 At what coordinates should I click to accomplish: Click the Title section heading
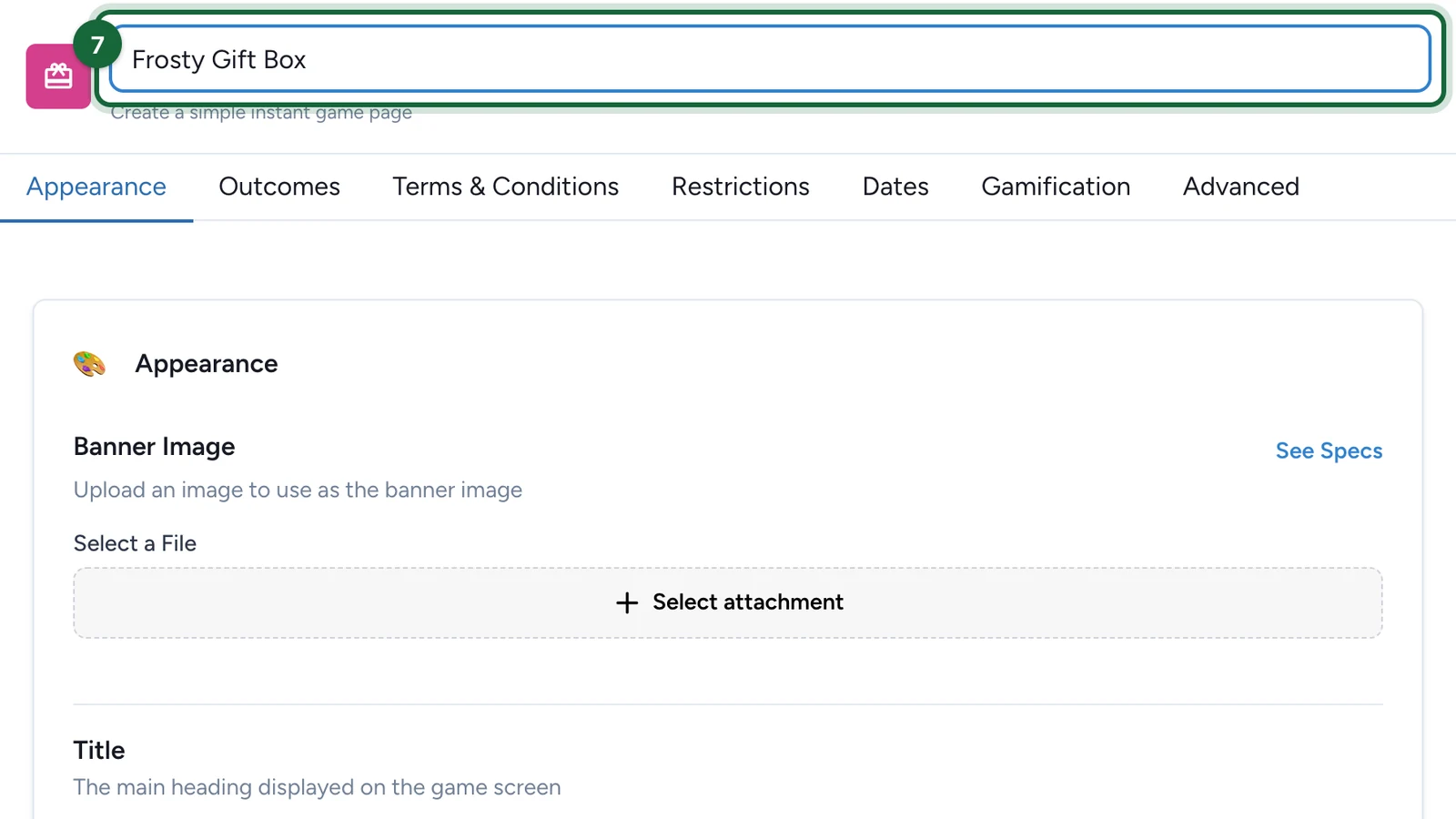click(x=99, y=750)
